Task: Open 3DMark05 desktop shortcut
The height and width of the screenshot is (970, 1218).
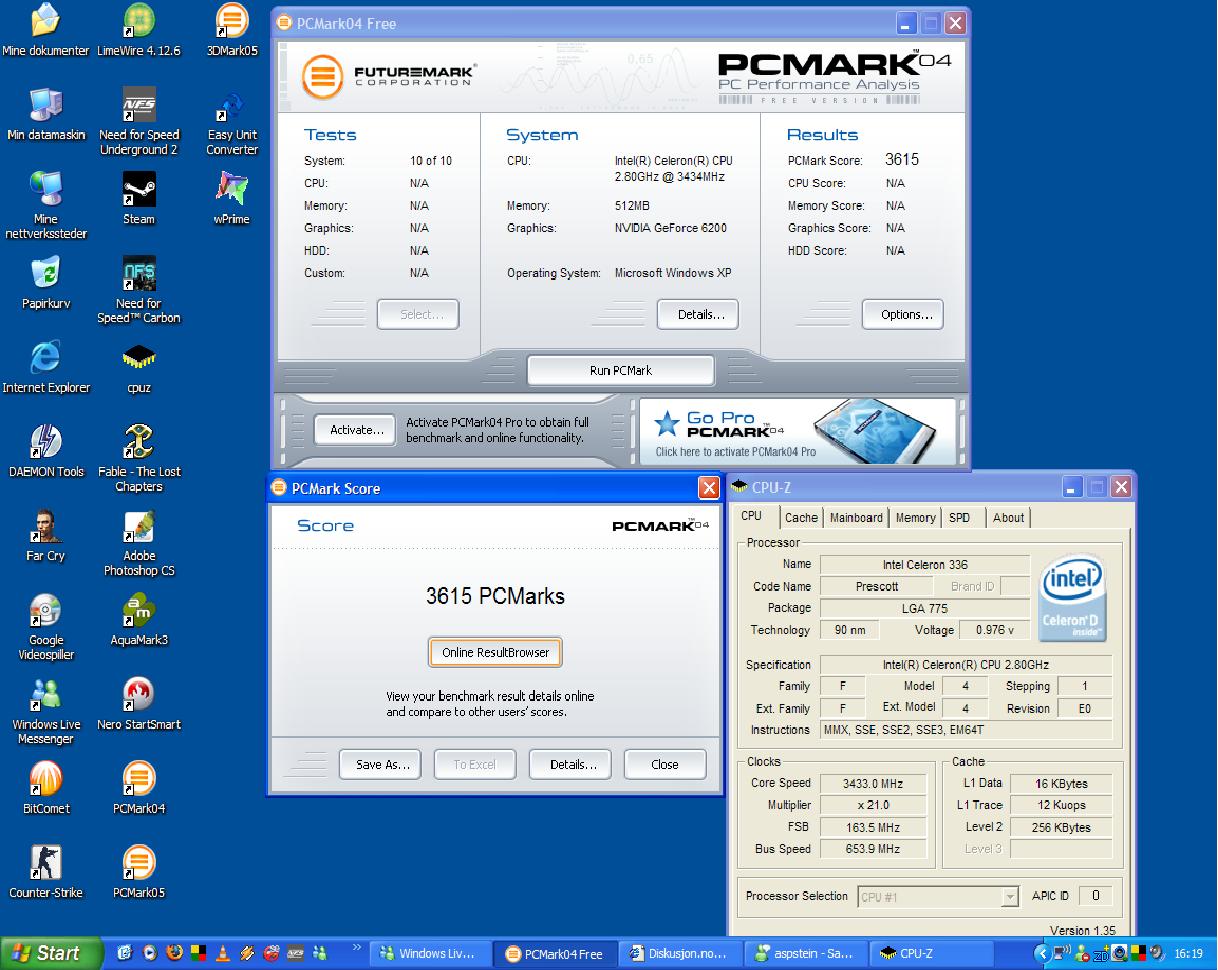Action: (x=232, y=30)
